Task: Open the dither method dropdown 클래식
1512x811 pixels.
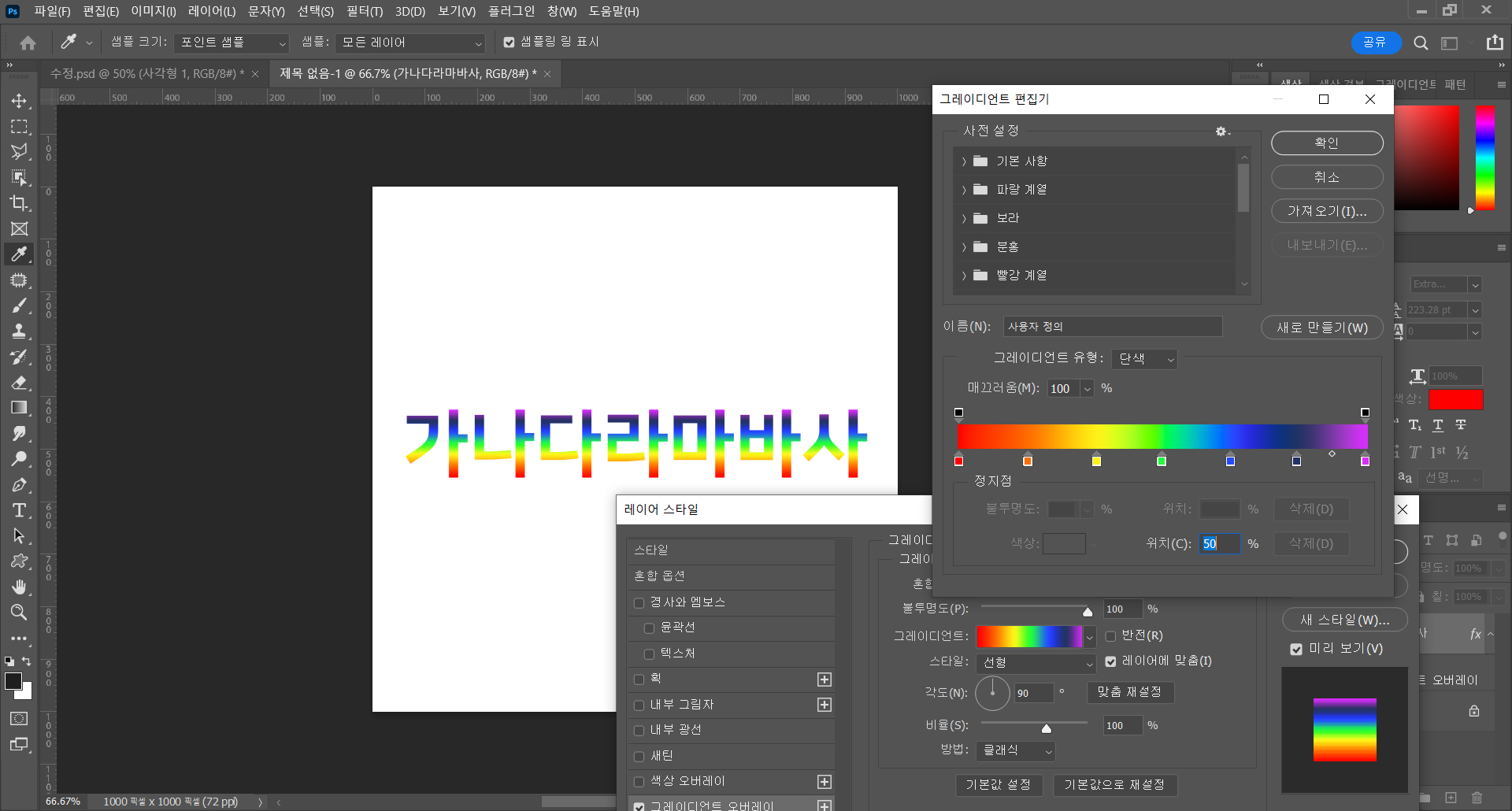Action: coord(1016,751)
